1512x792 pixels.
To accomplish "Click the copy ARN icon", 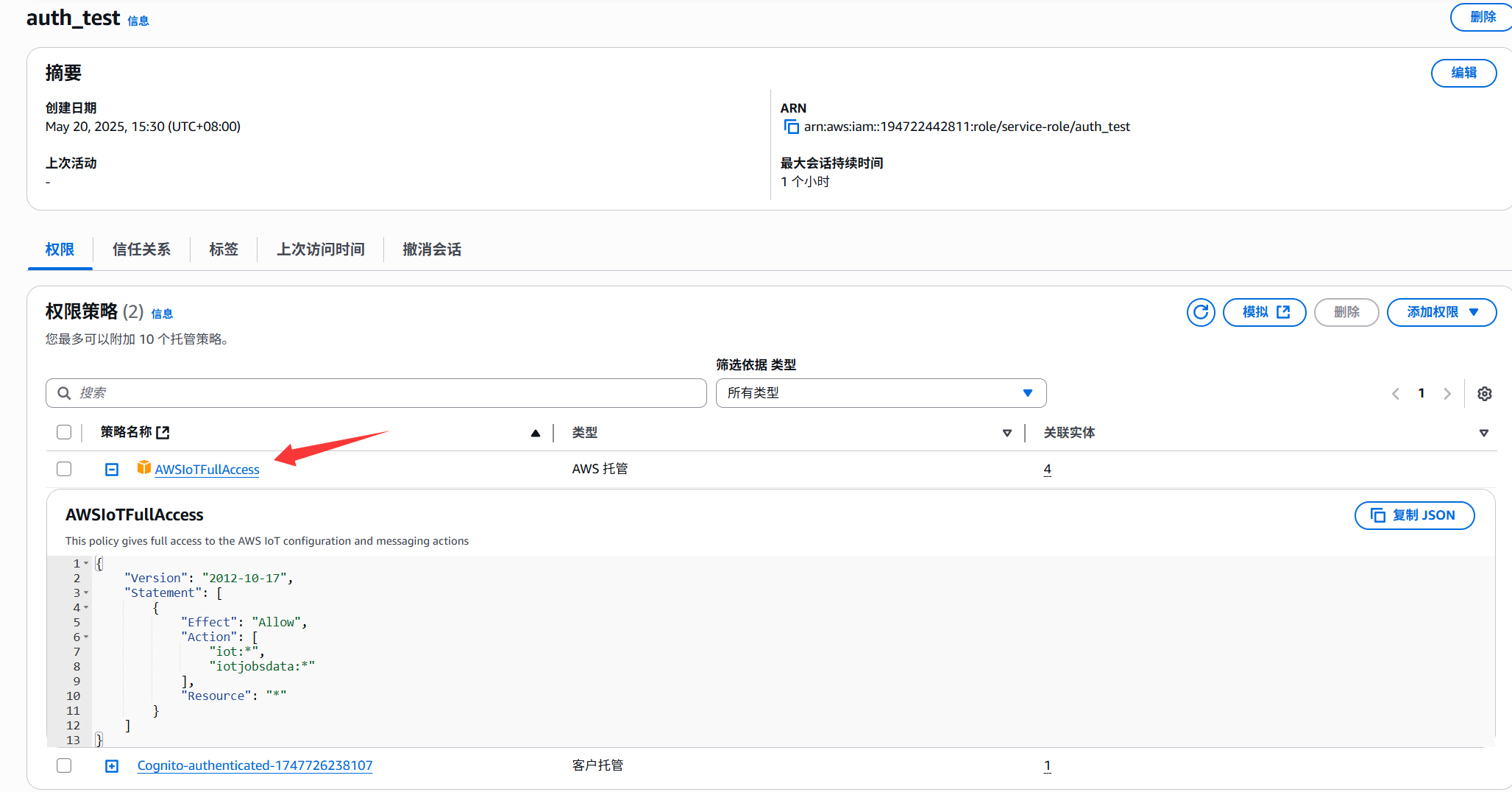I will [791, 127].
